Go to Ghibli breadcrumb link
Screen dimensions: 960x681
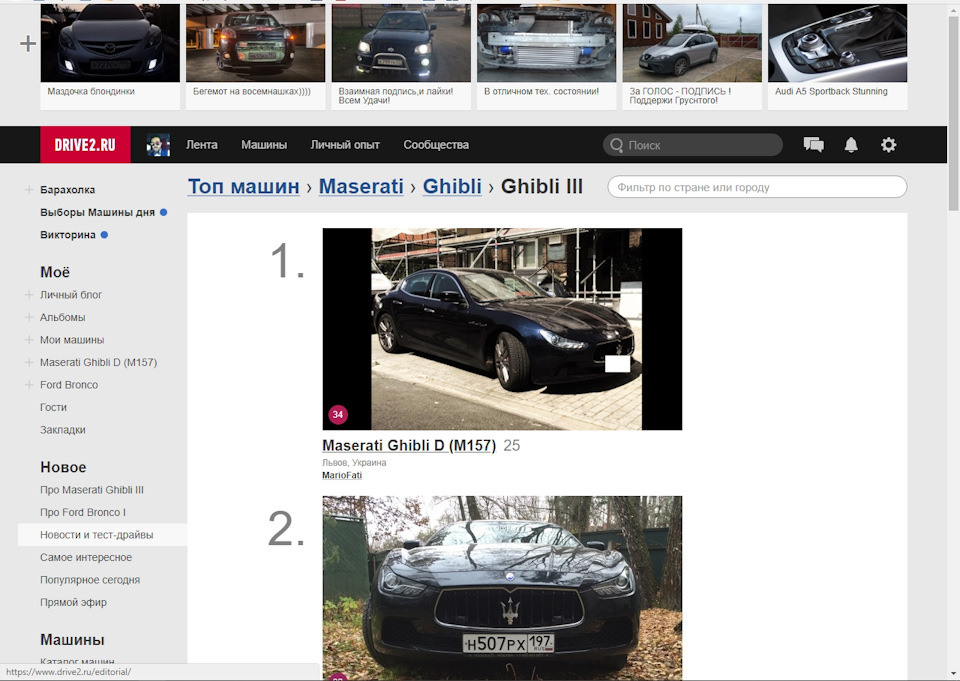[452, 186]
